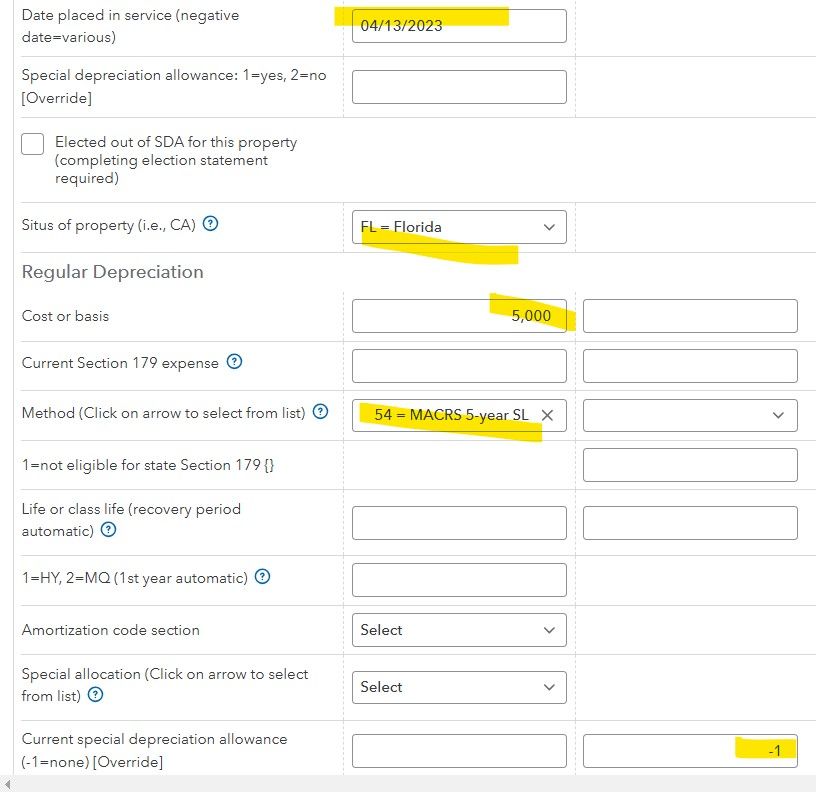Click the Special depreciation allowance override field
816x792 pixels.
pyautogui.click(x=459, y=87)
